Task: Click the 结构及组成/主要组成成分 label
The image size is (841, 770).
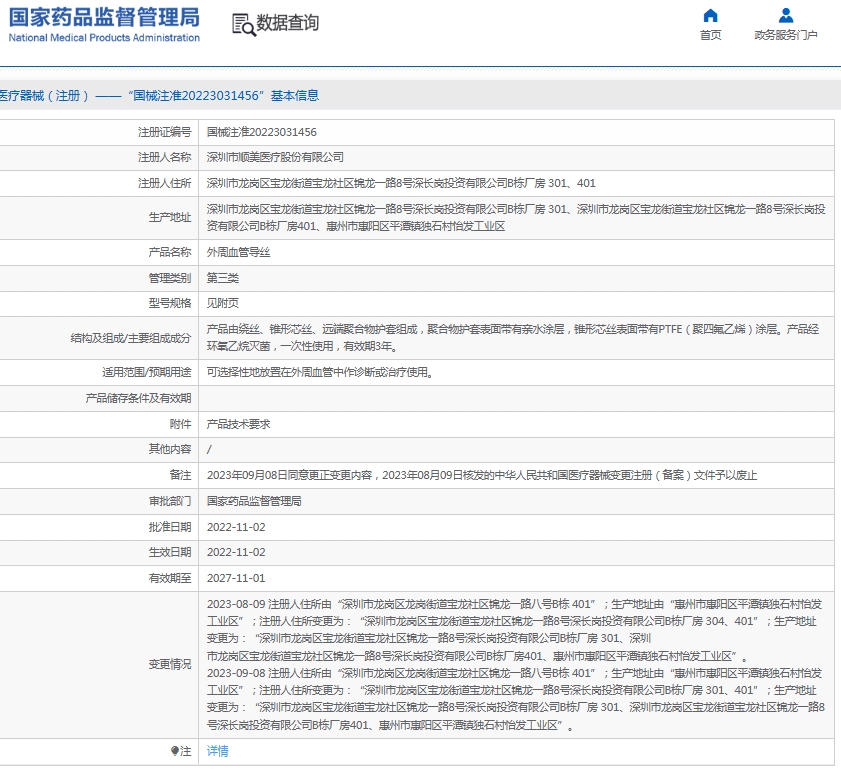Action: (x=131, y=338)
